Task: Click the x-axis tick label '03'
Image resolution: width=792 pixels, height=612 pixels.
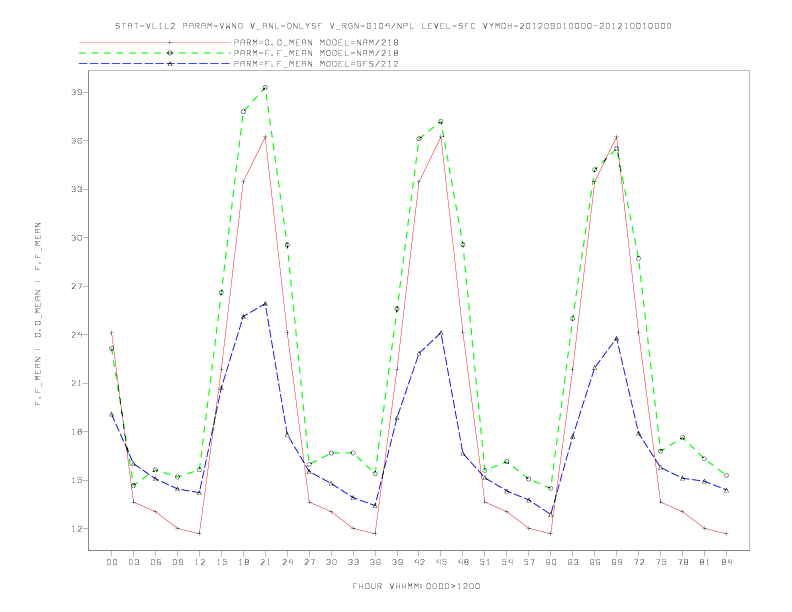Action: [133, 562]
